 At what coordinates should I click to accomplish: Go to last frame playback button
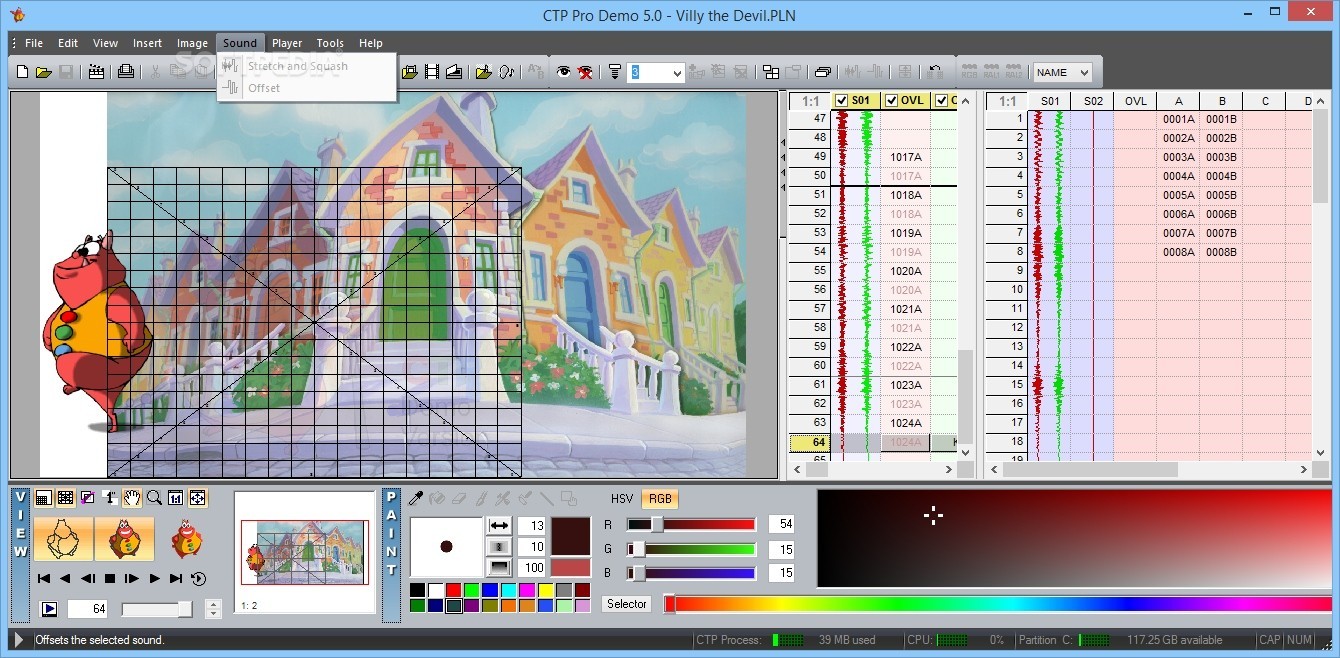tap(176, 578)
